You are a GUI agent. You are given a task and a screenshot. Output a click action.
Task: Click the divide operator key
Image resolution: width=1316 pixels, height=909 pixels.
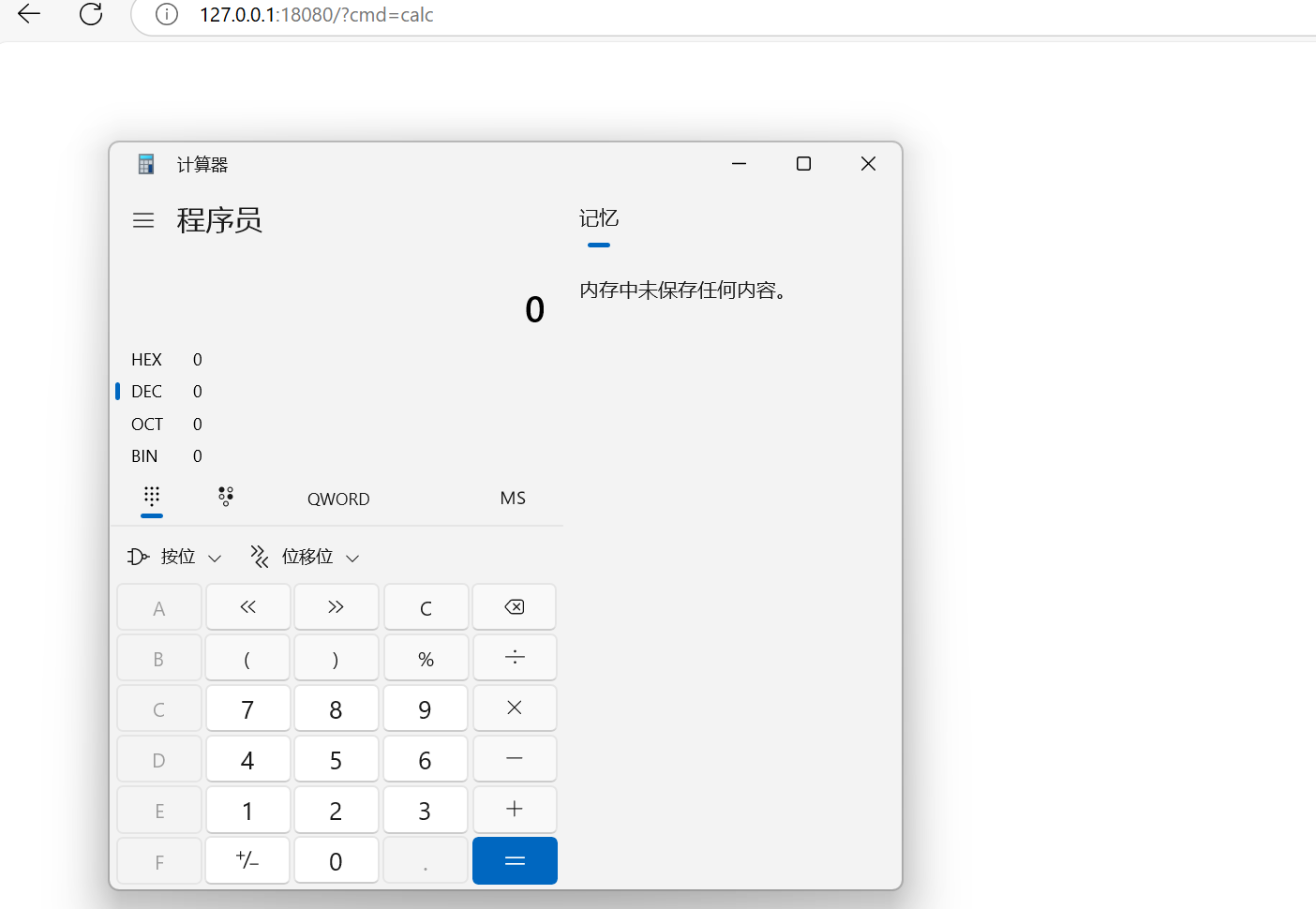point(515,658)
